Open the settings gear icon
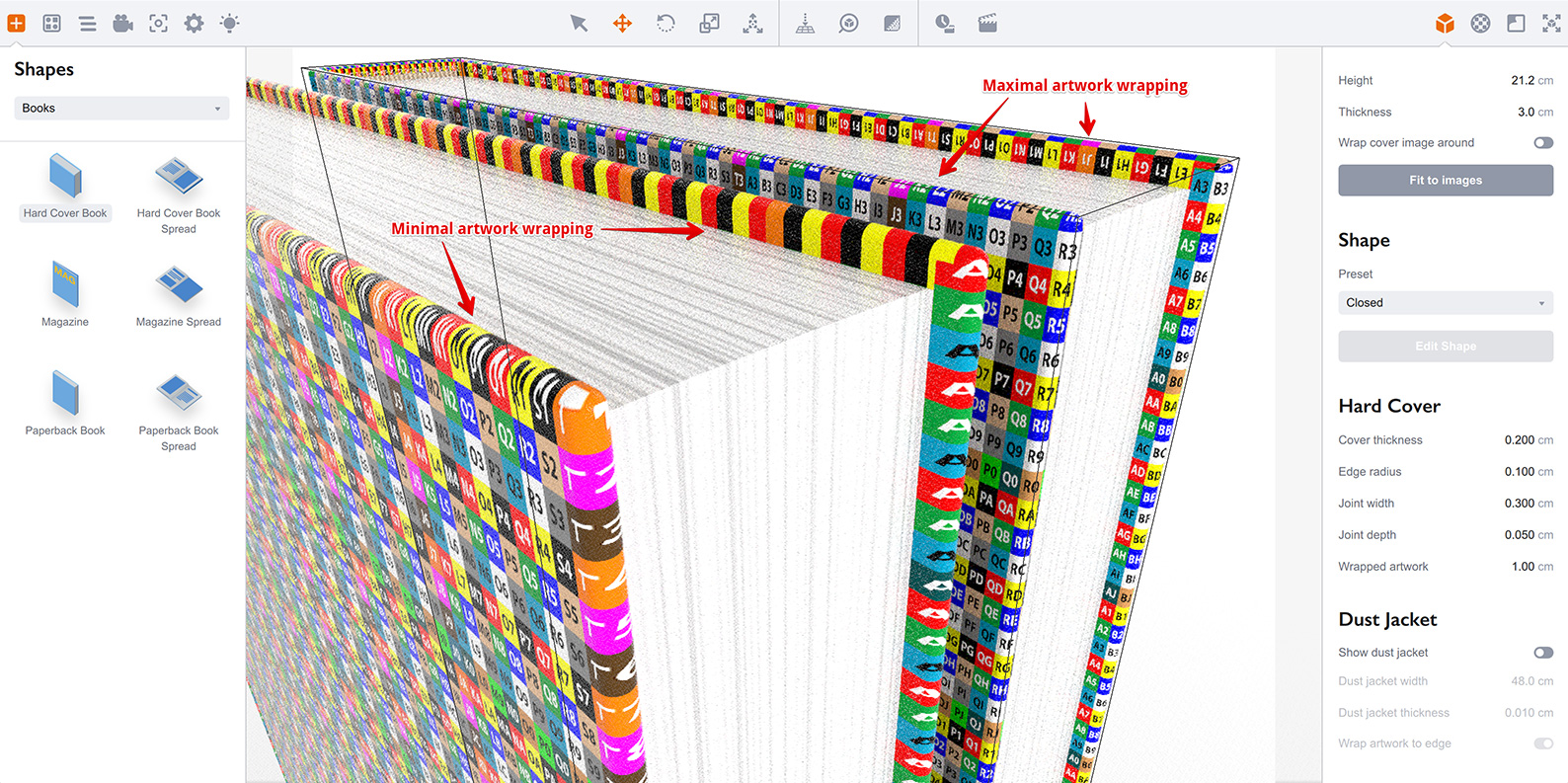Screen dimensions: 1568x783 click(x=195, y=23)
